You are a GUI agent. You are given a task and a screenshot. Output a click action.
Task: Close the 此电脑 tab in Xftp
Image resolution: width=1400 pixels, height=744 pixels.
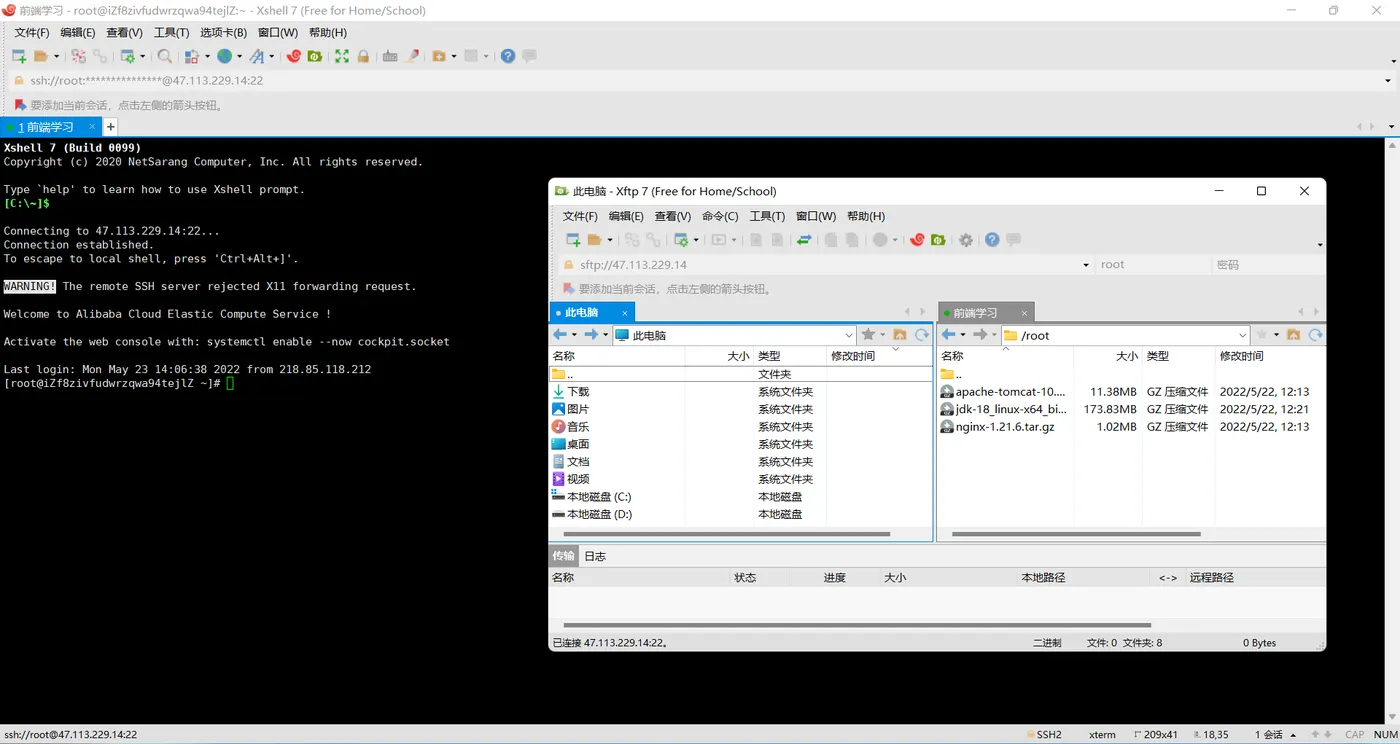click(625, 313)
